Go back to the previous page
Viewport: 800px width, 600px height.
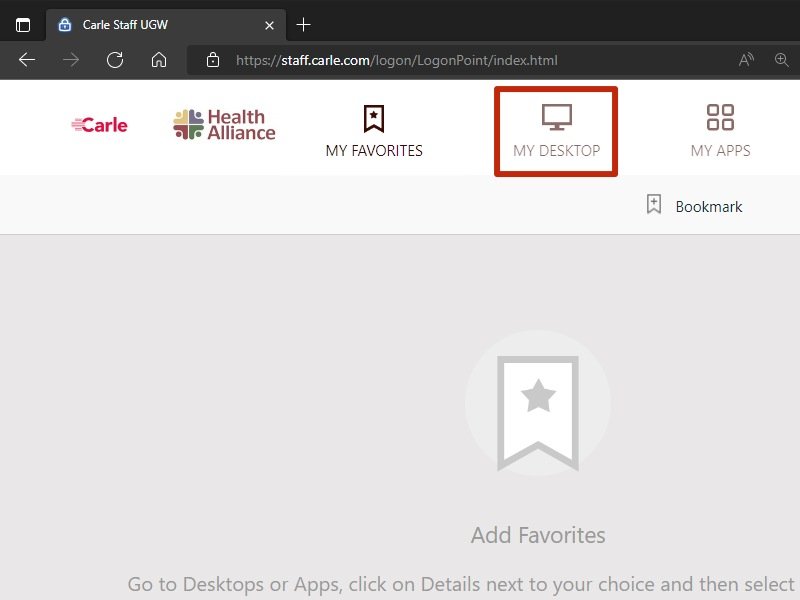(27, 60)
